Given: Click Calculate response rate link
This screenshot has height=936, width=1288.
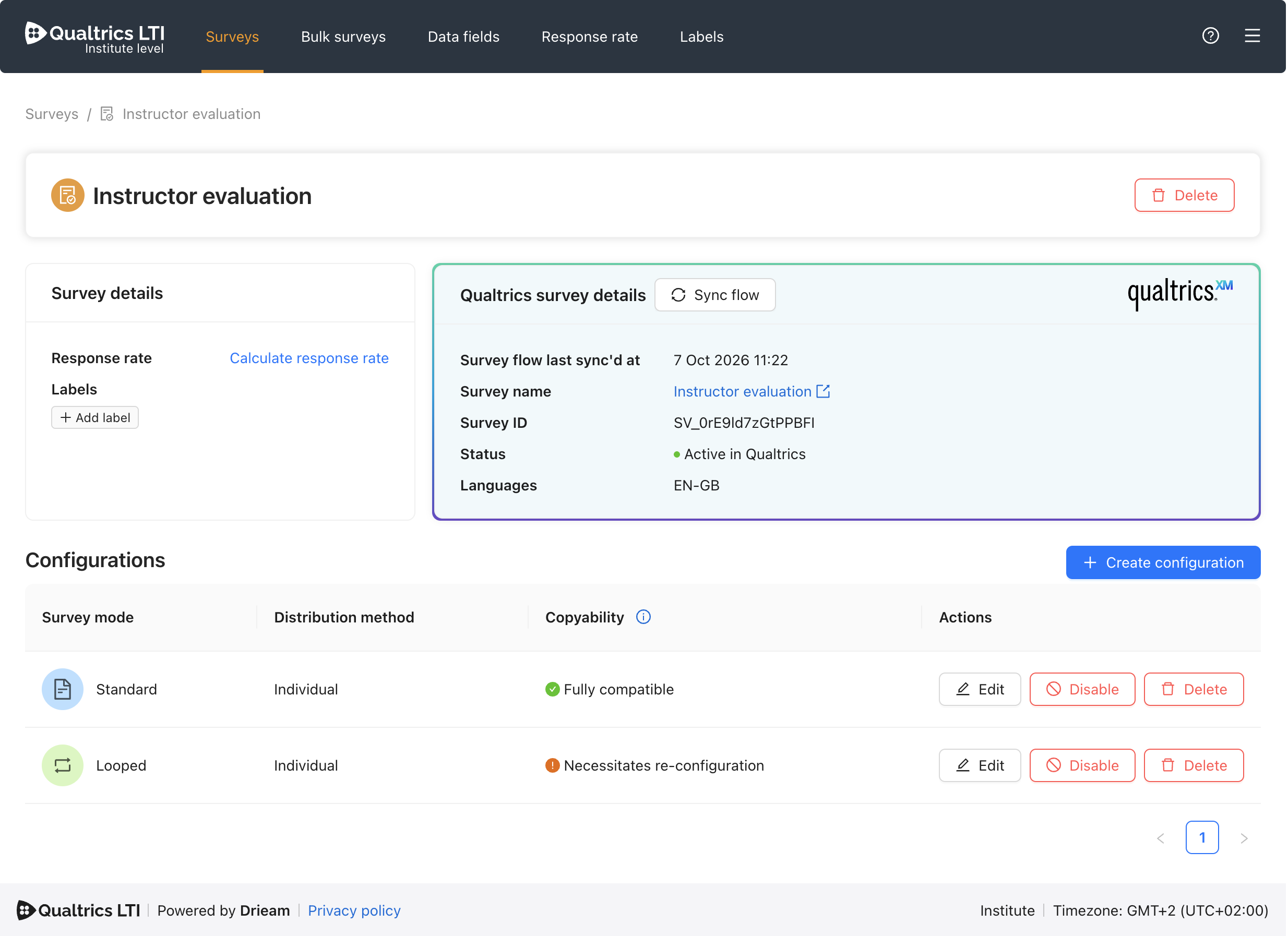Looking at the screenshot, I should (x=309, y=358).
